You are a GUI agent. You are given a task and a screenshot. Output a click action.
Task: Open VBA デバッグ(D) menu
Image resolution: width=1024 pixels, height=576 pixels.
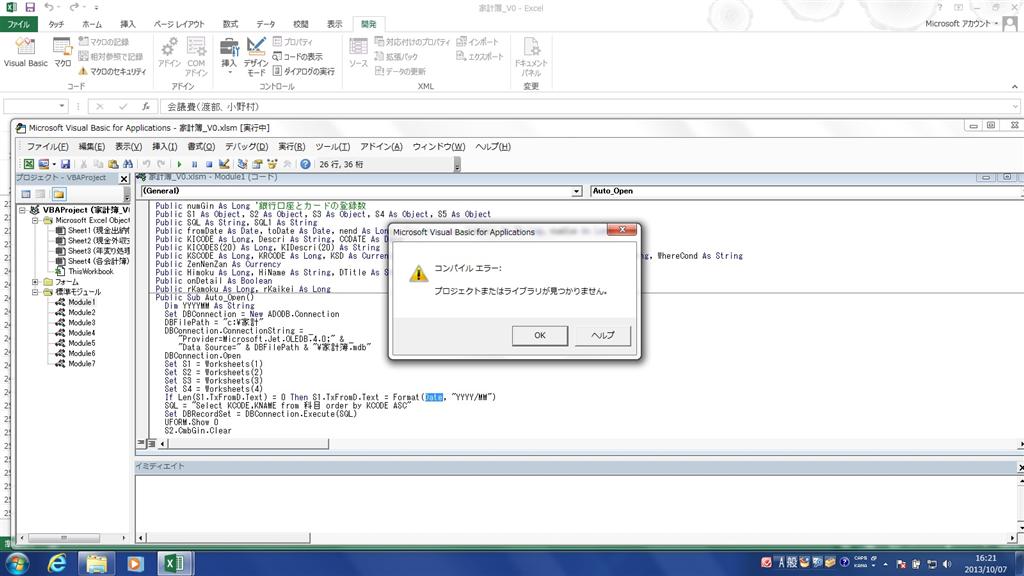[x=246, y=147]
